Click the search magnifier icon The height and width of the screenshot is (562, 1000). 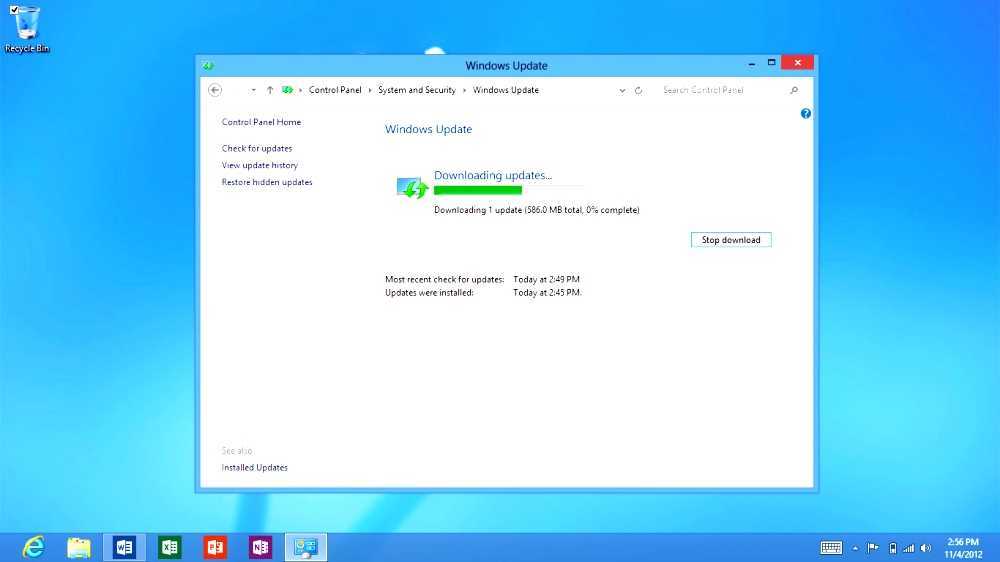tap(794, 90)
